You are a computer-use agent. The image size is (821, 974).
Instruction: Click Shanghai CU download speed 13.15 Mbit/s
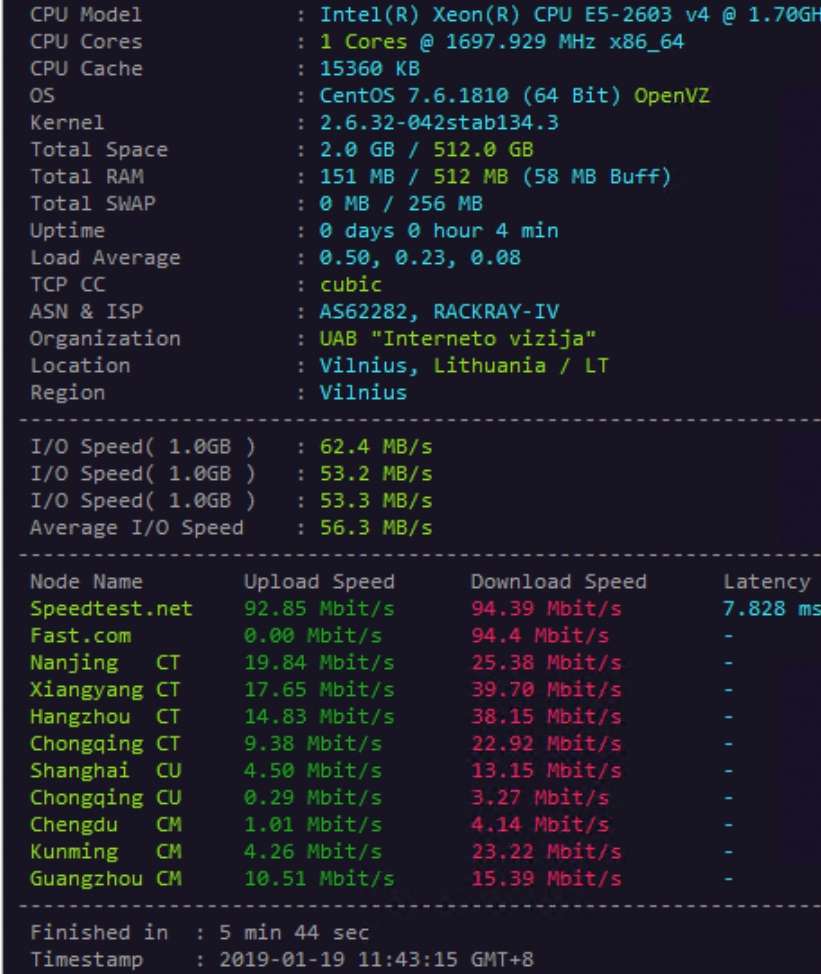click(546, 771)
